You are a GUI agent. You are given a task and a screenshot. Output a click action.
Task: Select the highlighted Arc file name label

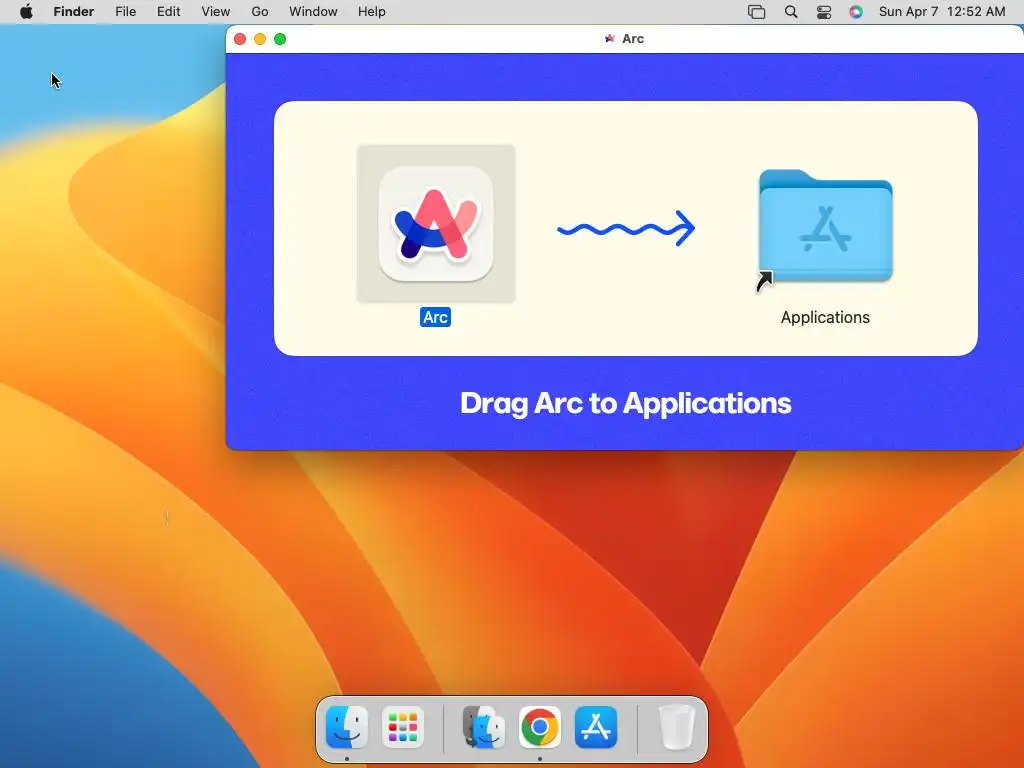pyautogui.click(x=435, y=317)
